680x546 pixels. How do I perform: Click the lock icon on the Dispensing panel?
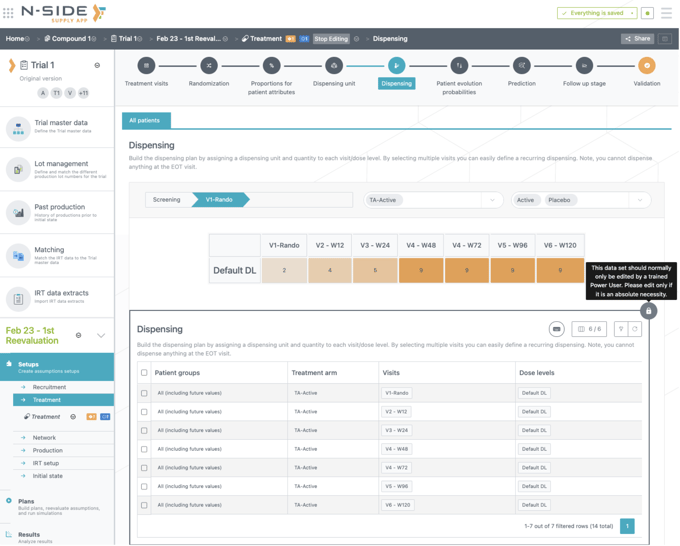click(648, 311)
